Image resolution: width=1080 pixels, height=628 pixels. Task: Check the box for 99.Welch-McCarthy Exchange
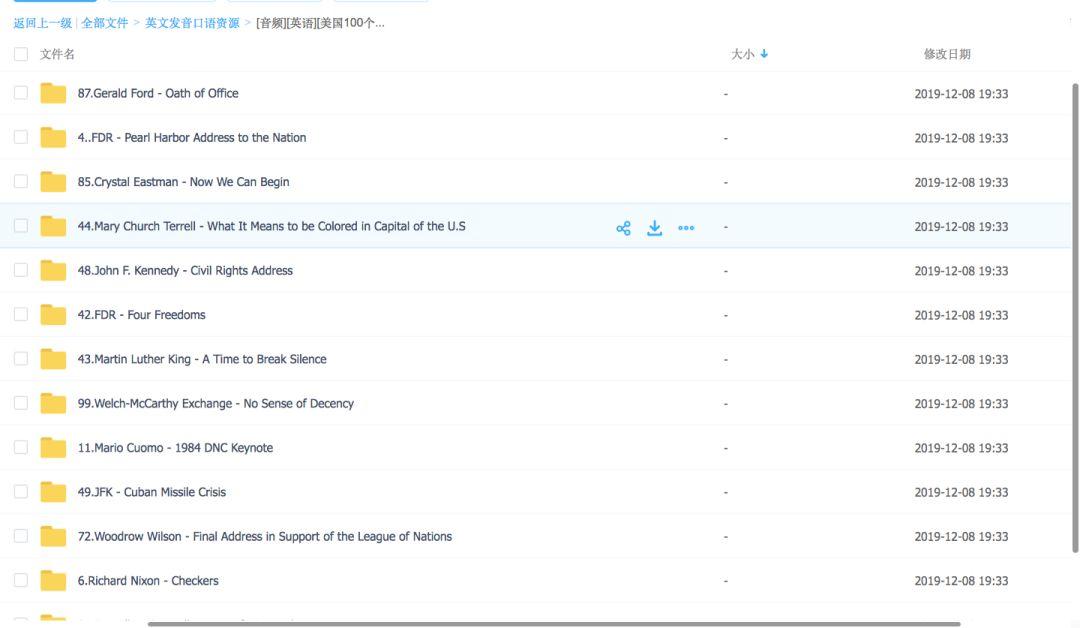coord(21,403)
